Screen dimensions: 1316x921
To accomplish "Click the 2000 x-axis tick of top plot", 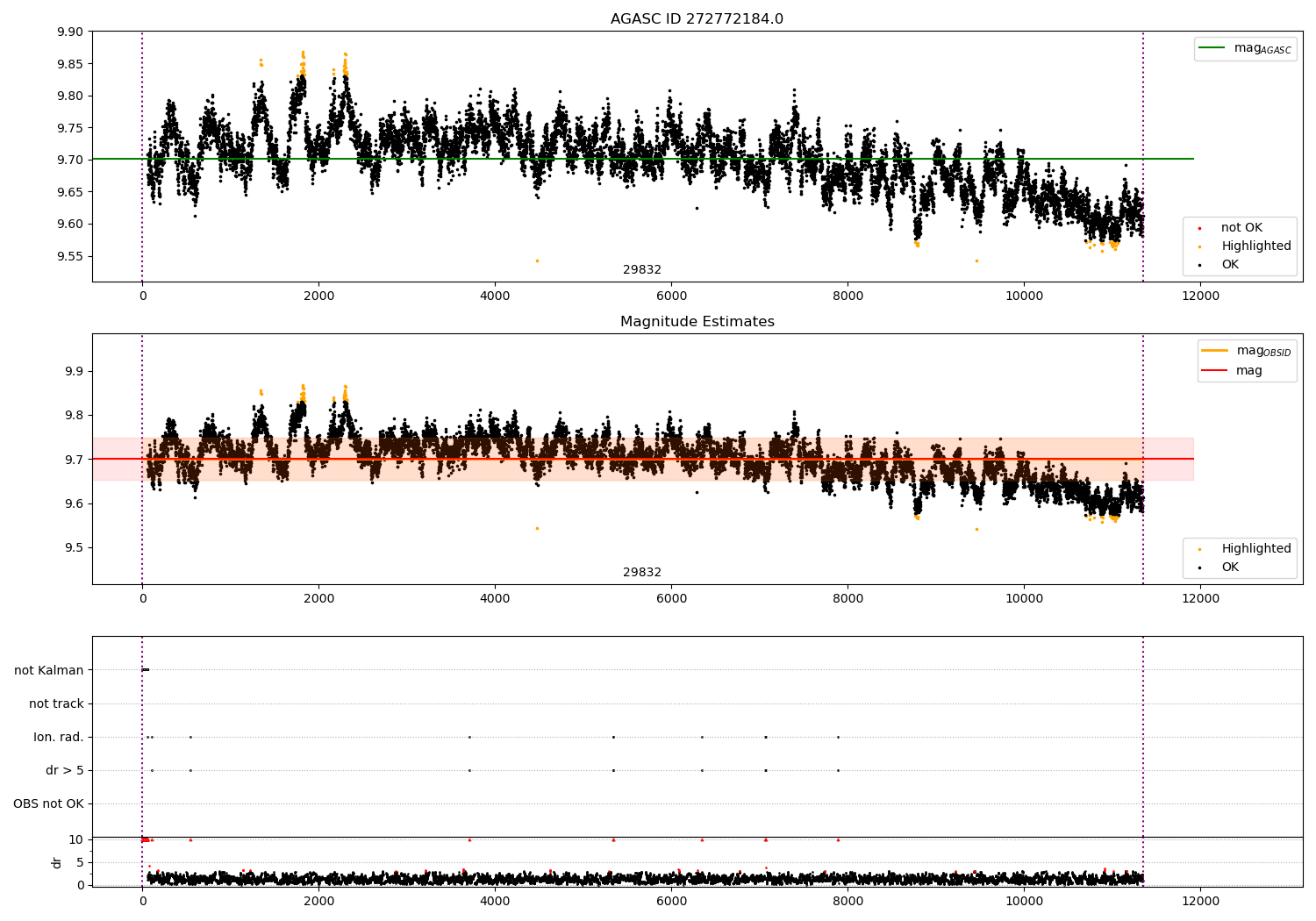I will click(318, 296).
